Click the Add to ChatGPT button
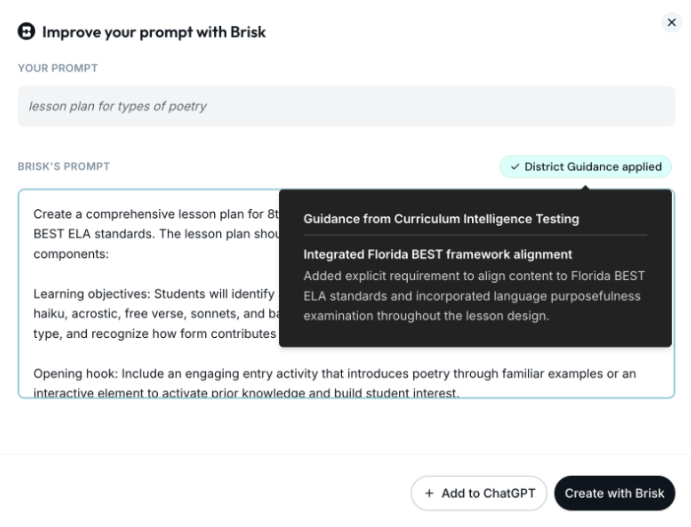Screen dimensions: 691x527 (479, 493)
